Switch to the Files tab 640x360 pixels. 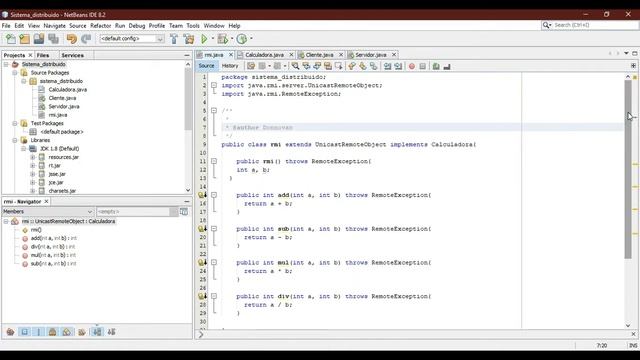tap(43, 55)
